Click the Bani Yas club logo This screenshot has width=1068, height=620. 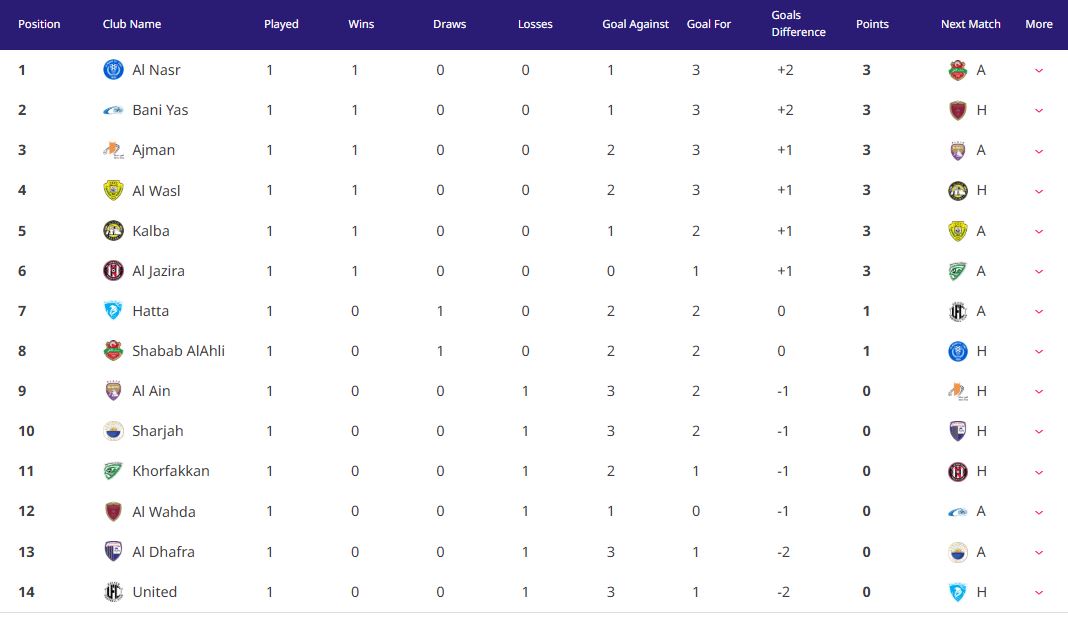tap(113, 110)
